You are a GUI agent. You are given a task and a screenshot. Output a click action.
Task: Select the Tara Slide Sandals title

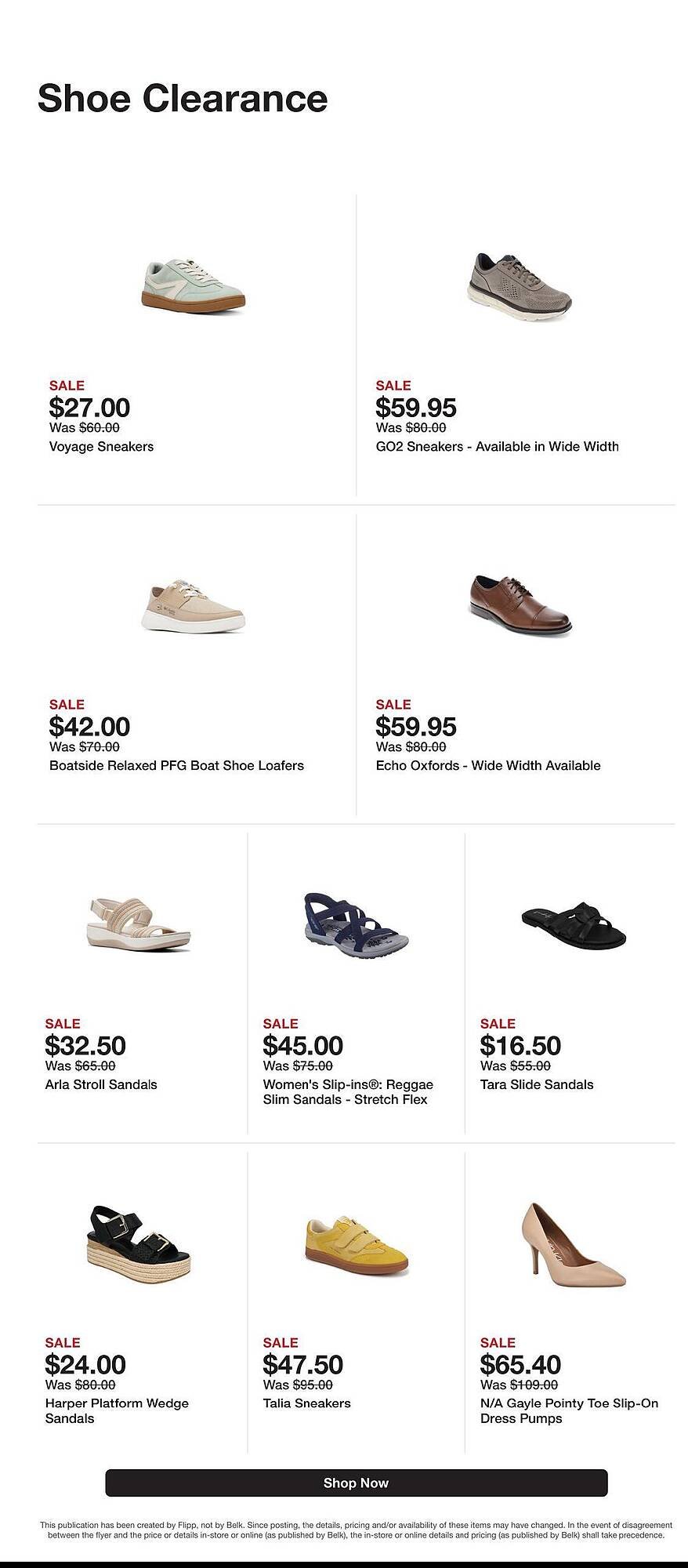tap(537, 1084)
